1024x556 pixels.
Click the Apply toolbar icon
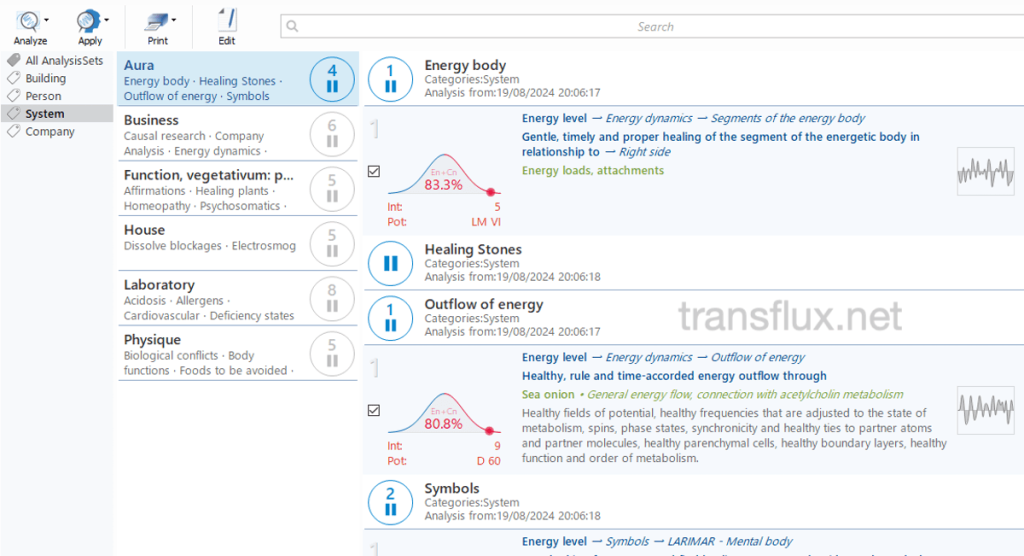point(87,20)
